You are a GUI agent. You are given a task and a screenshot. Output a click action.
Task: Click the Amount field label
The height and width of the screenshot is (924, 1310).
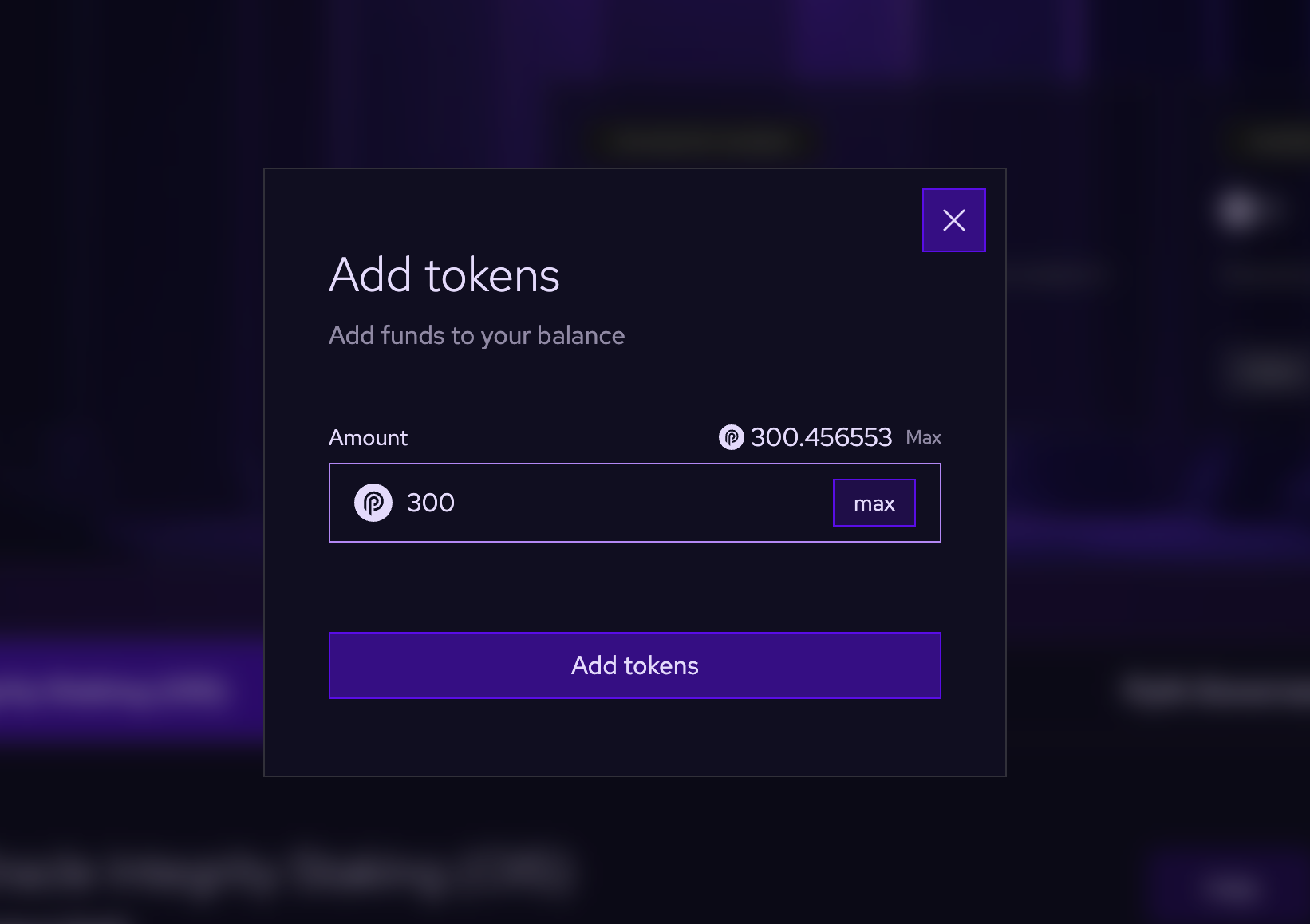(368, 437)
